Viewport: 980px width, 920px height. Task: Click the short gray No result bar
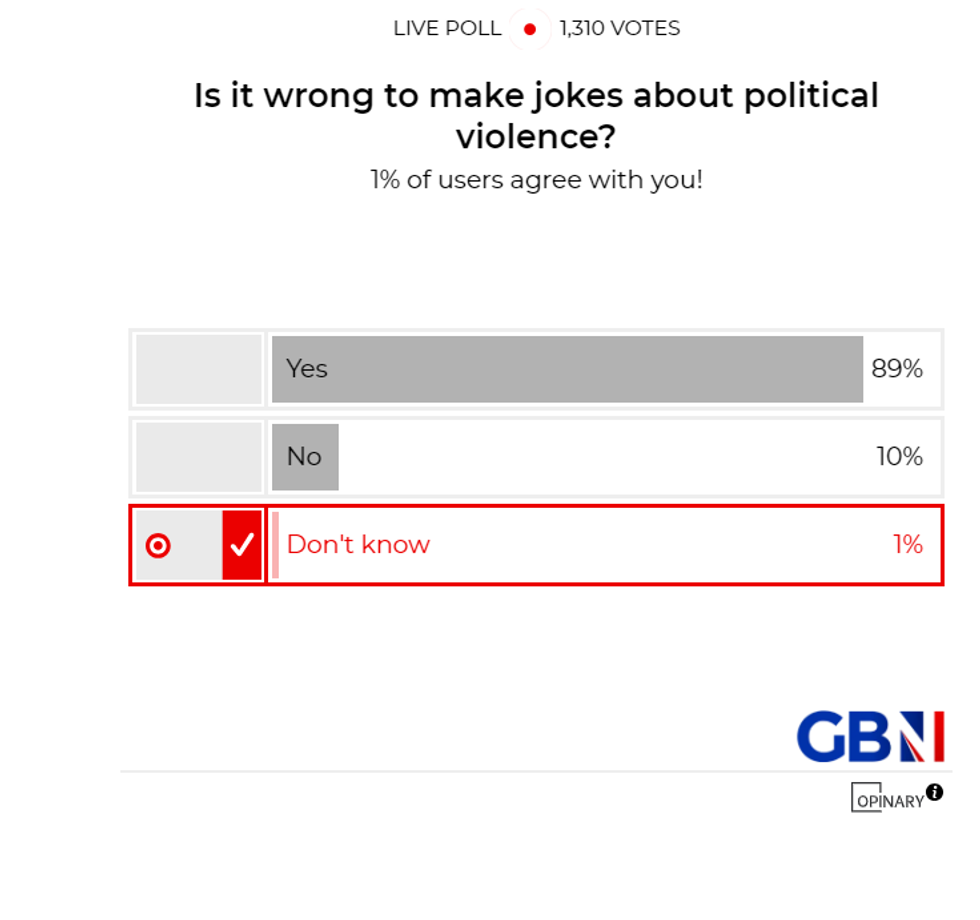[305, 457]
